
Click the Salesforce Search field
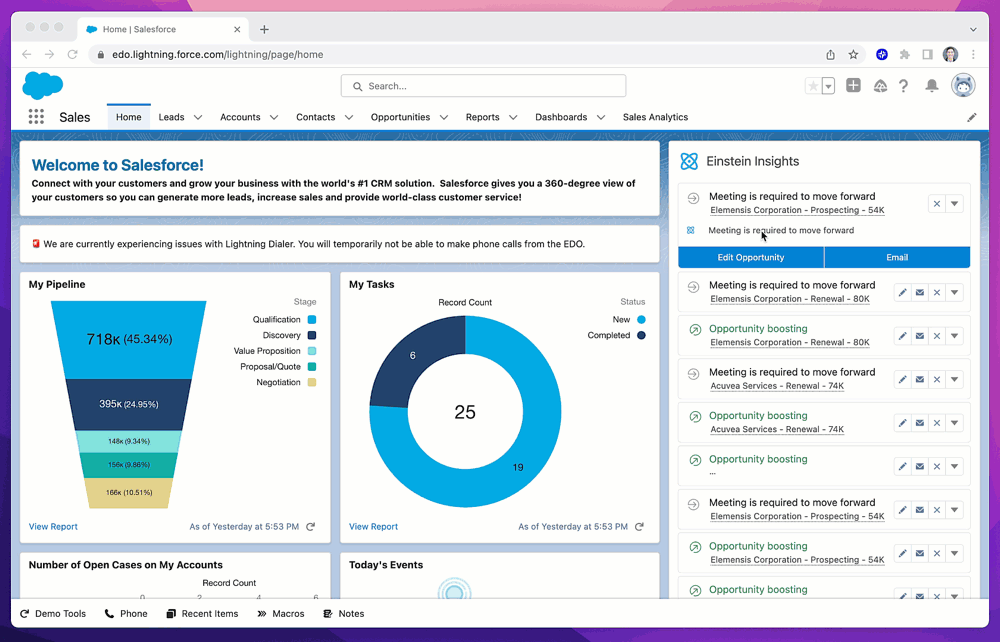pyautogui.click(x=483, y=86)
